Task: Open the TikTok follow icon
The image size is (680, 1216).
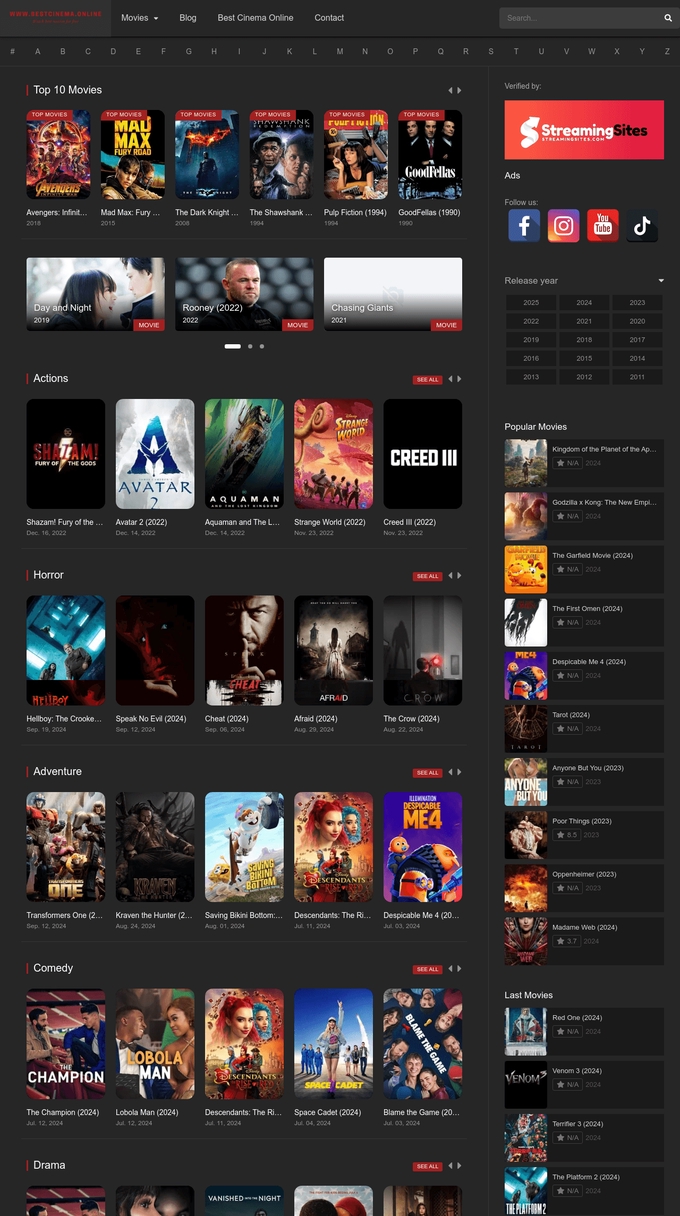Action: 642,226
